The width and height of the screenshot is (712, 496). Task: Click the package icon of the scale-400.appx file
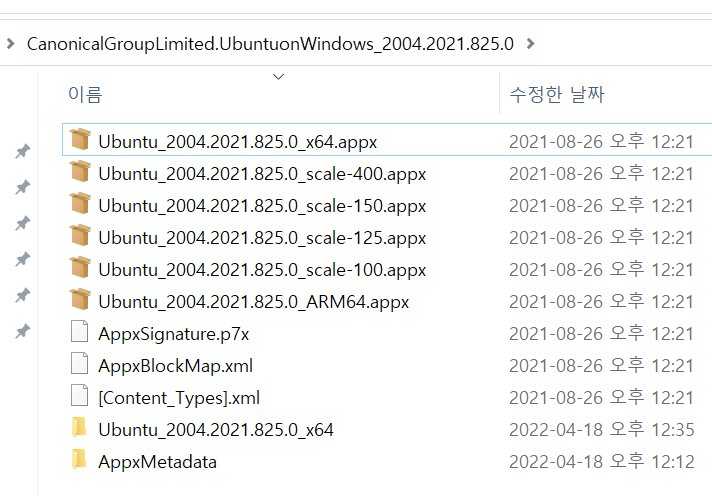(80, 171)
